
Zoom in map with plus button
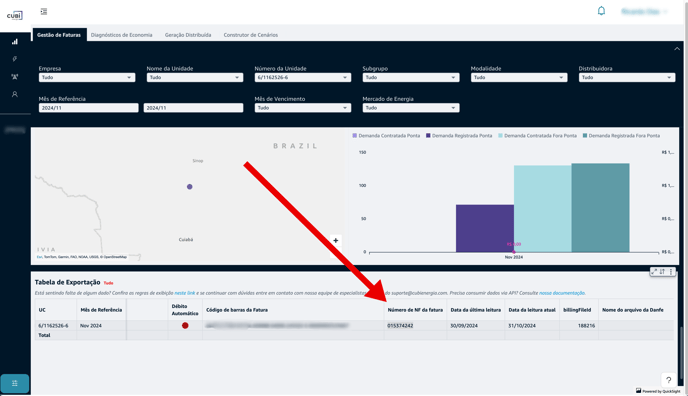[336, 240]
